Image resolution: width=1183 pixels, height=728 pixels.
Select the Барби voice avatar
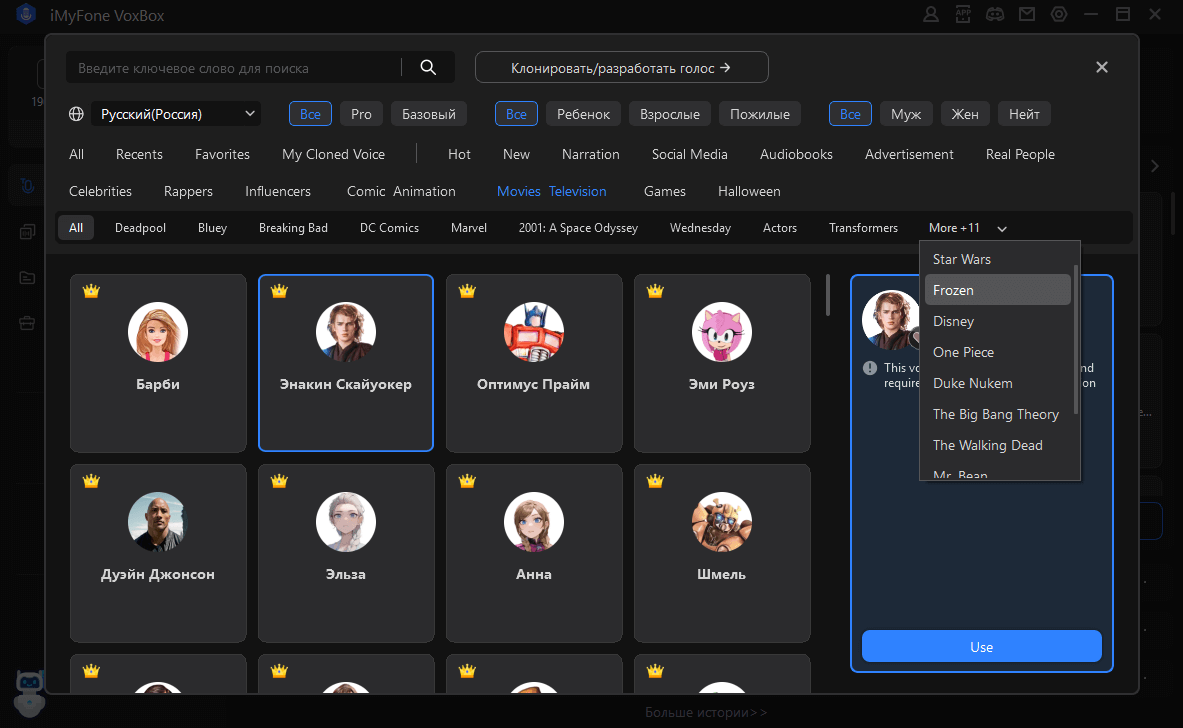(158, 332)
